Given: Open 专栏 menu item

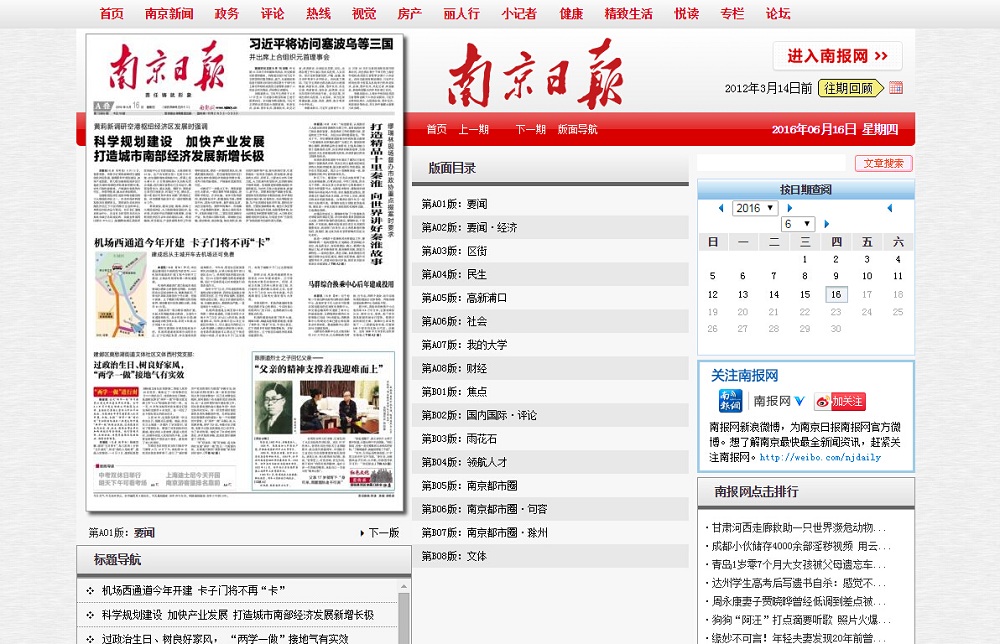Looking at the screenshot, I should tap(732, 13).
